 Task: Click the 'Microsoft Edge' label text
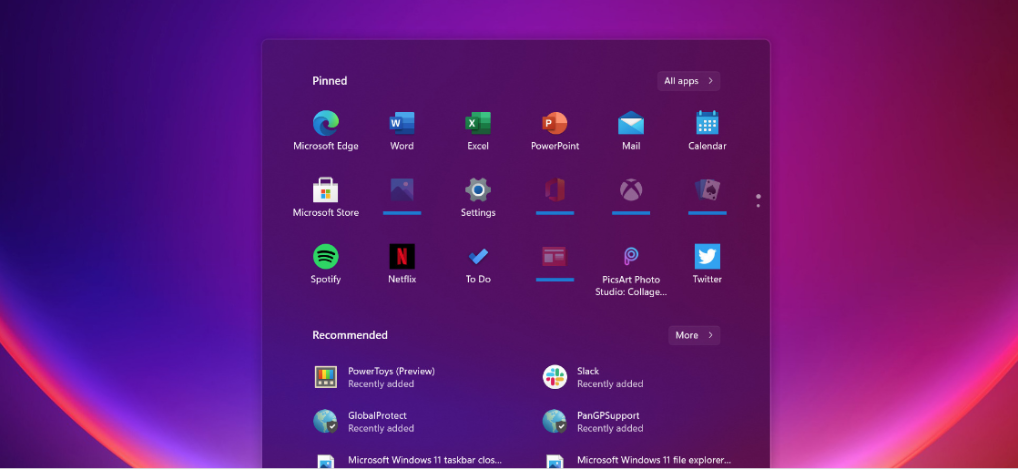pyautogui.click(x=325, y=146)
